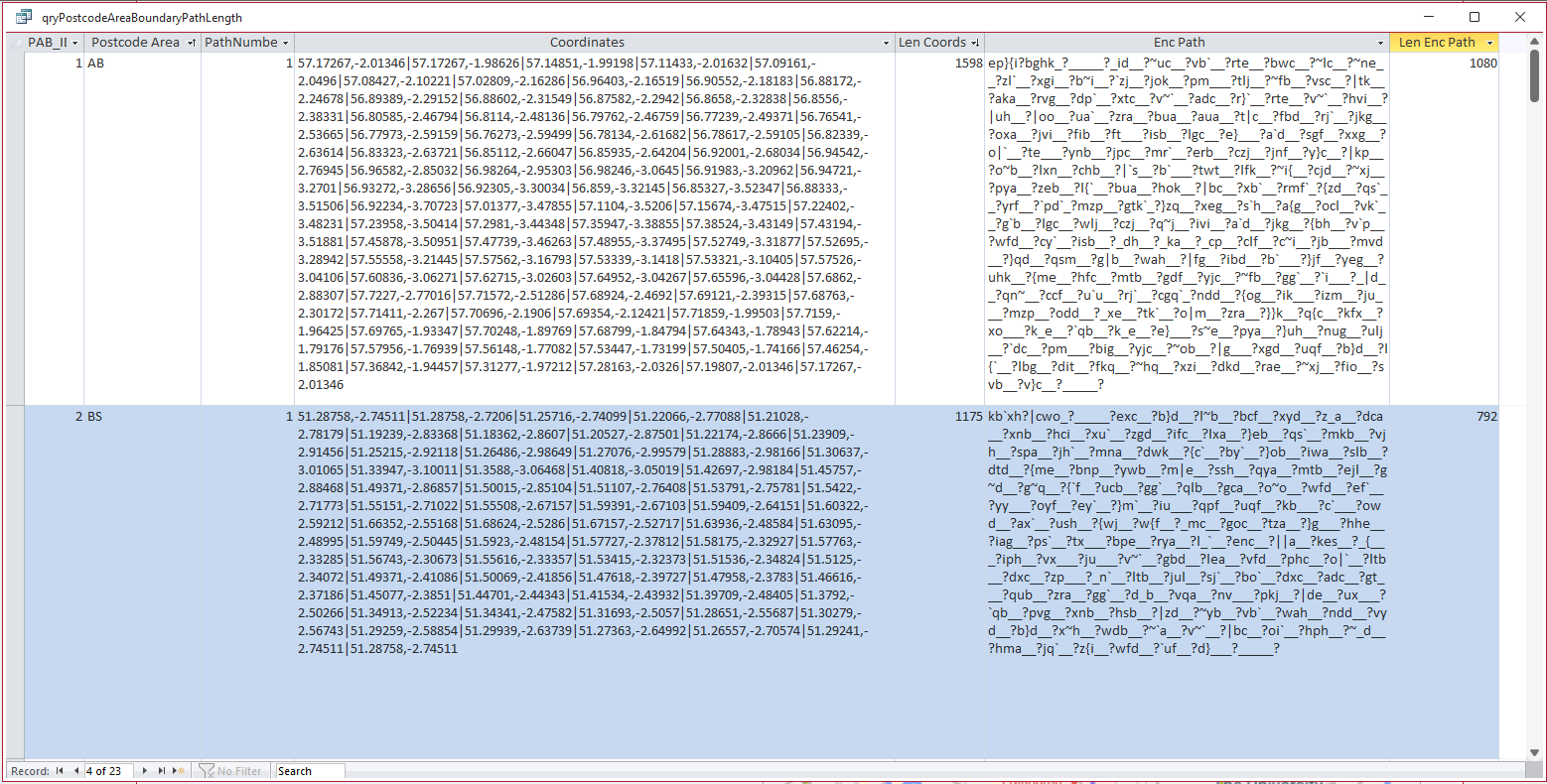Click the Search box in navigation bar
Image resolution: width=1547 pixels, height=784 pixels.
[x=310, y=770]
